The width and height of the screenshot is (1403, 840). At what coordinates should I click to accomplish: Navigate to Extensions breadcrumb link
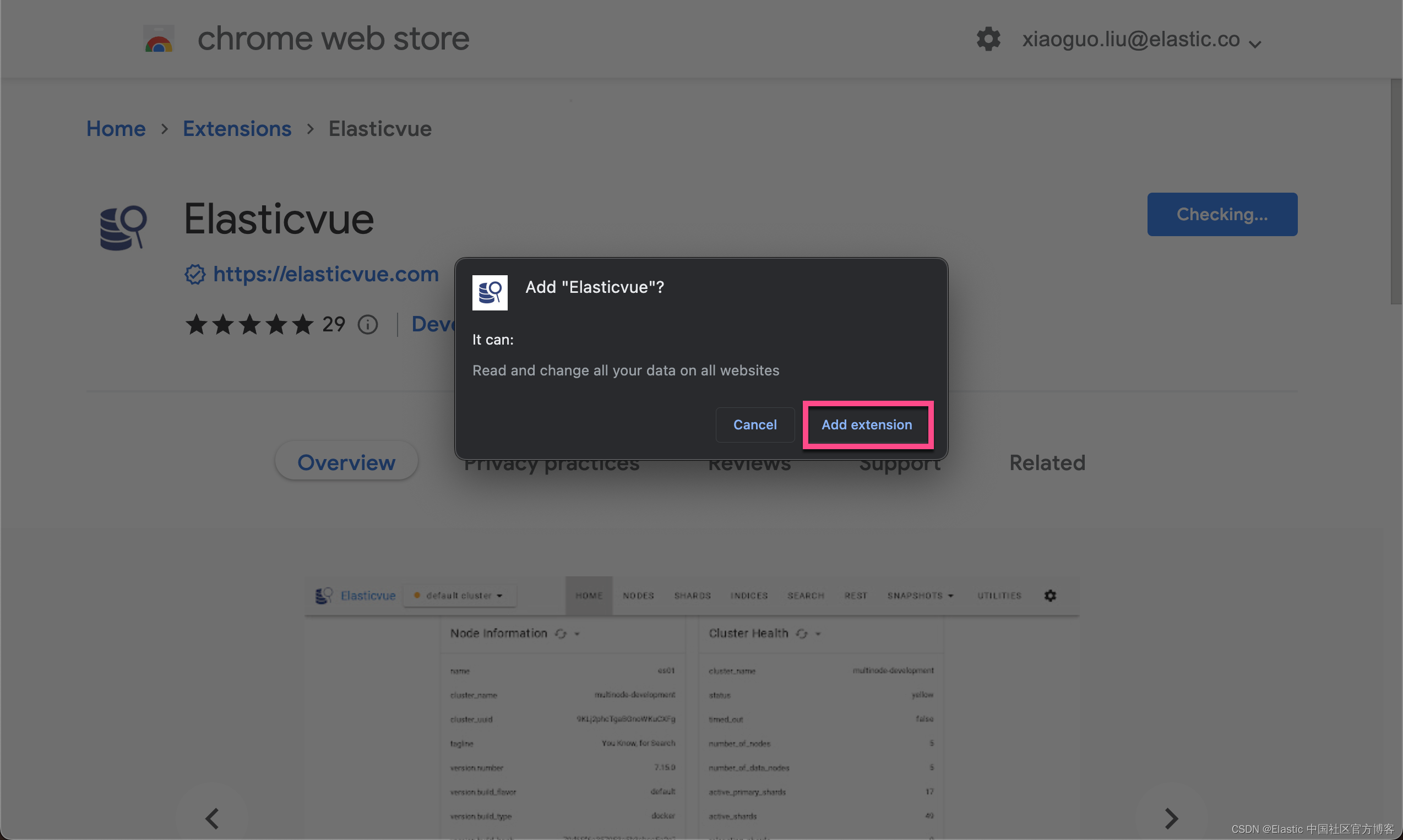[237, 129]
